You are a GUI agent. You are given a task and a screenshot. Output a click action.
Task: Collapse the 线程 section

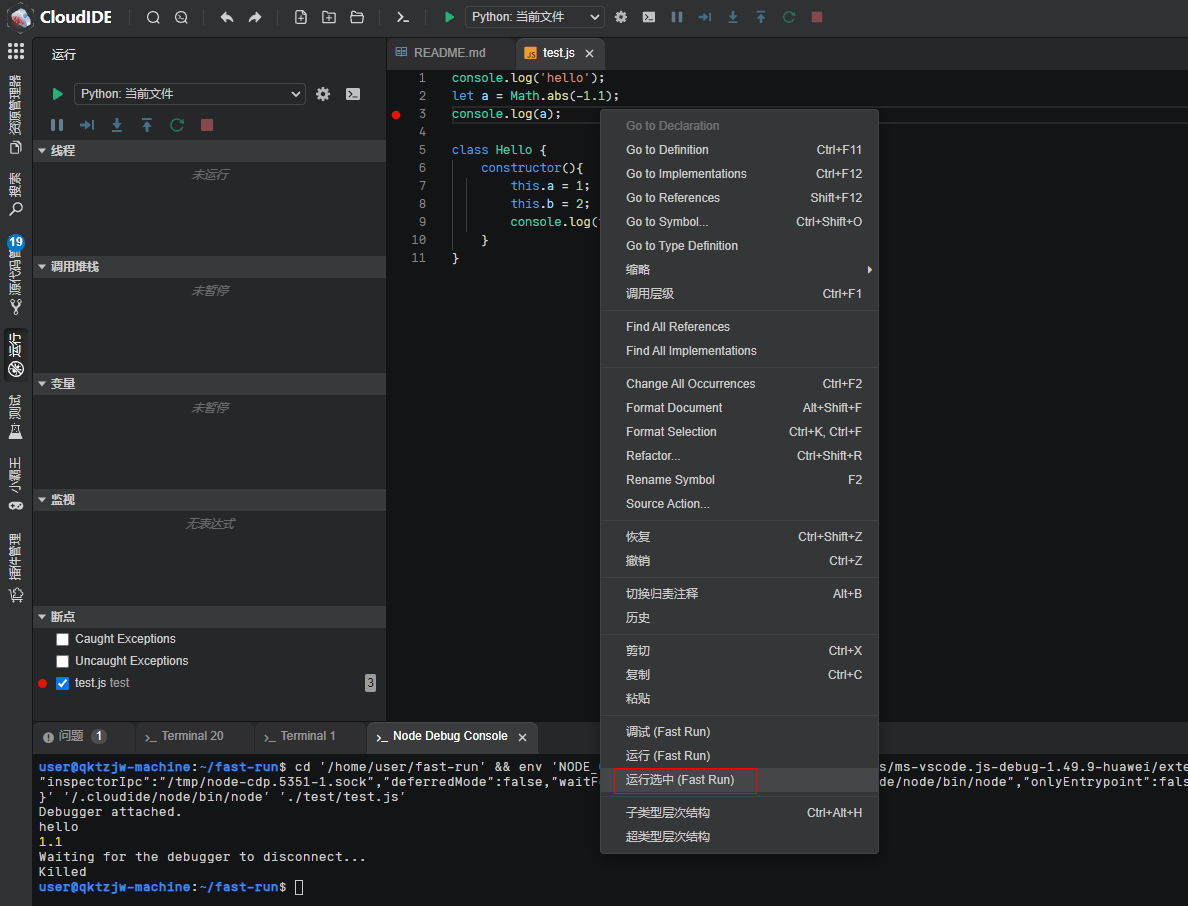(x=62, y=151)
